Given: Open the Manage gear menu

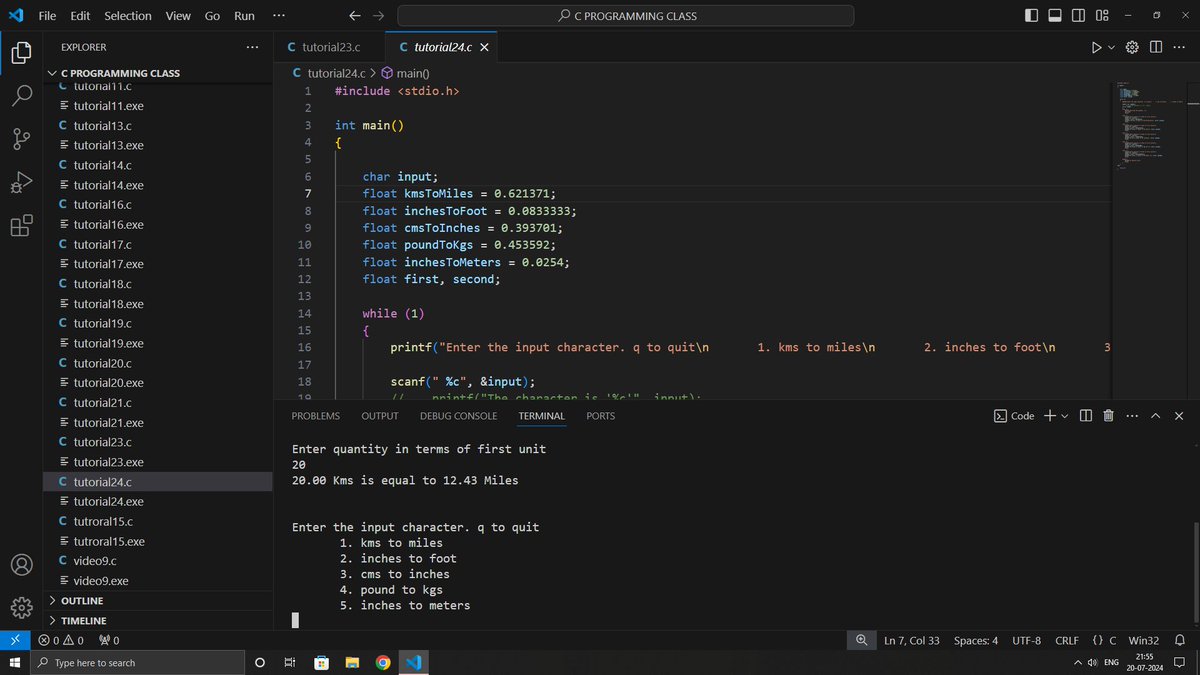Looking at the screenshot, I should tap(21, 607).
